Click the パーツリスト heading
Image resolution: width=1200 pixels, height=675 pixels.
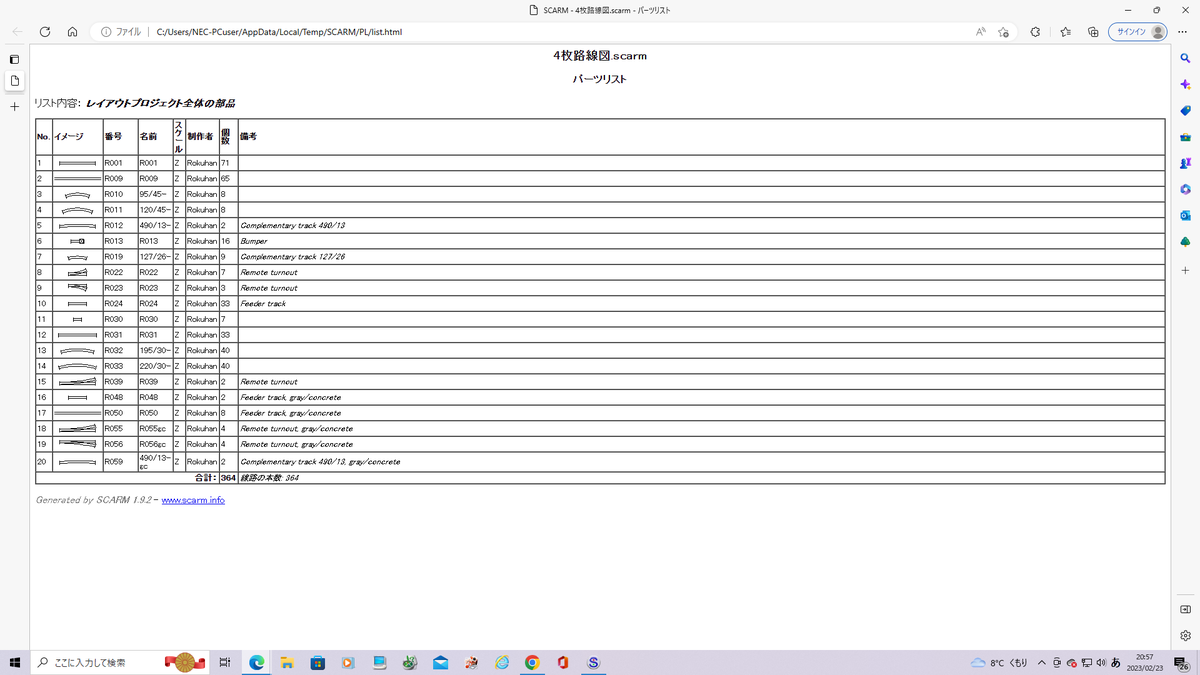(x=600, y=79)
